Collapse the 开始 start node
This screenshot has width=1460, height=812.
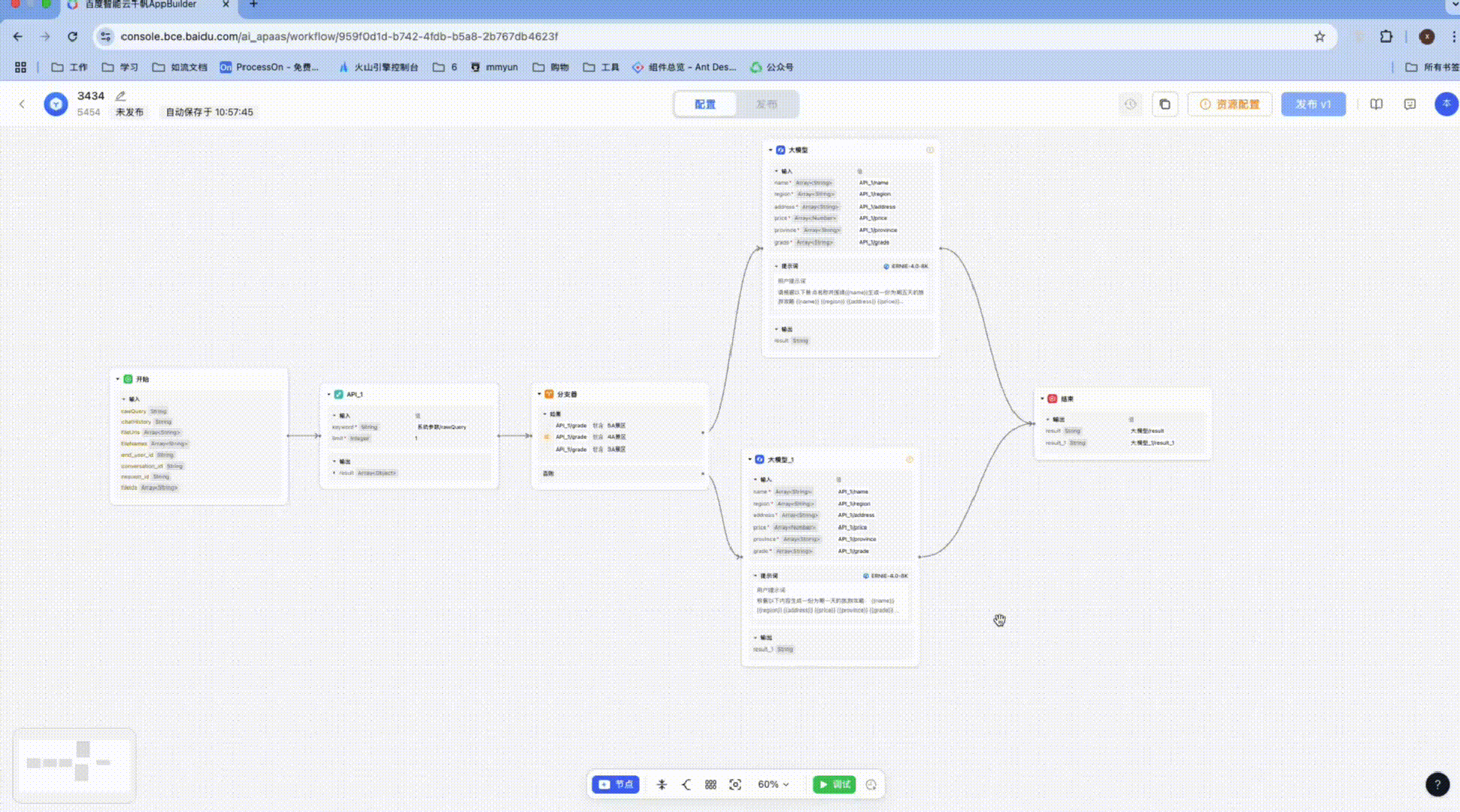click(x=118, y=380)
